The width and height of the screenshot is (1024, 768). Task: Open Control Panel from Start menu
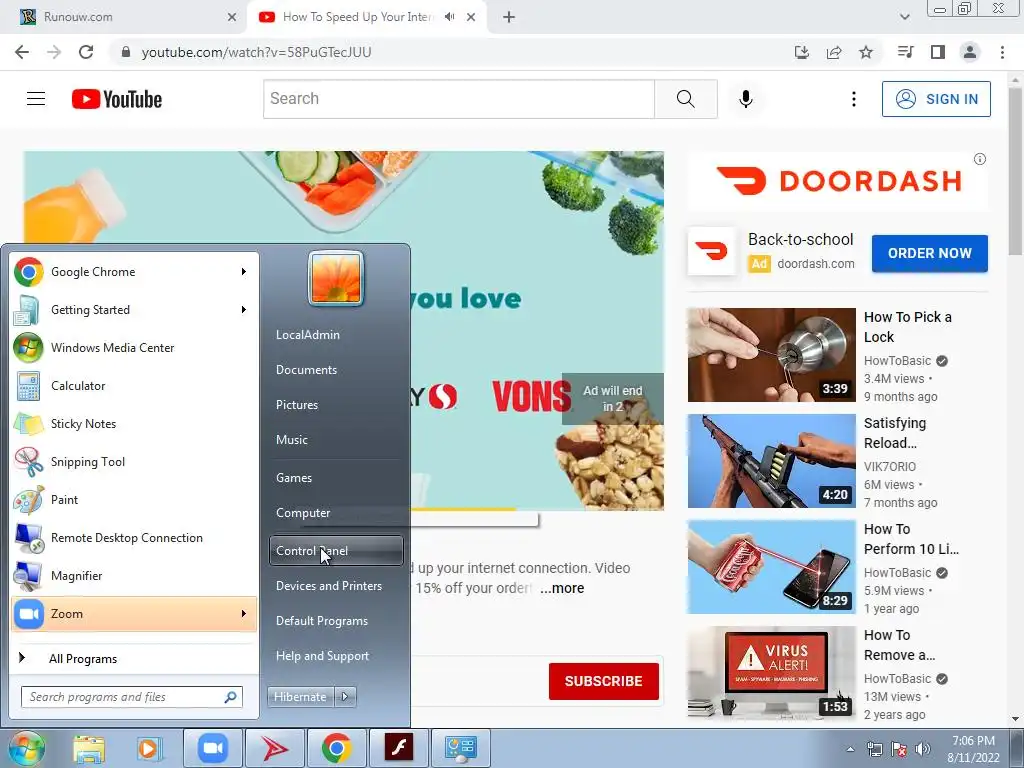(x=336, y=551)
